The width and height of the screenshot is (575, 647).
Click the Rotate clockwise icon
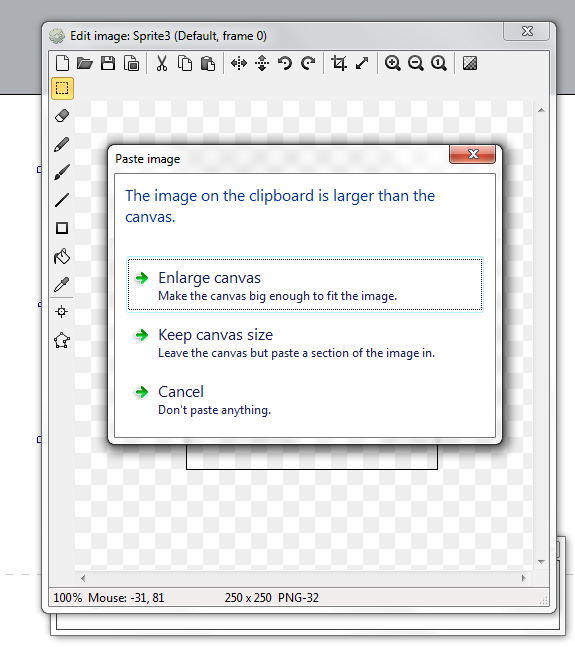pos(308,63)
